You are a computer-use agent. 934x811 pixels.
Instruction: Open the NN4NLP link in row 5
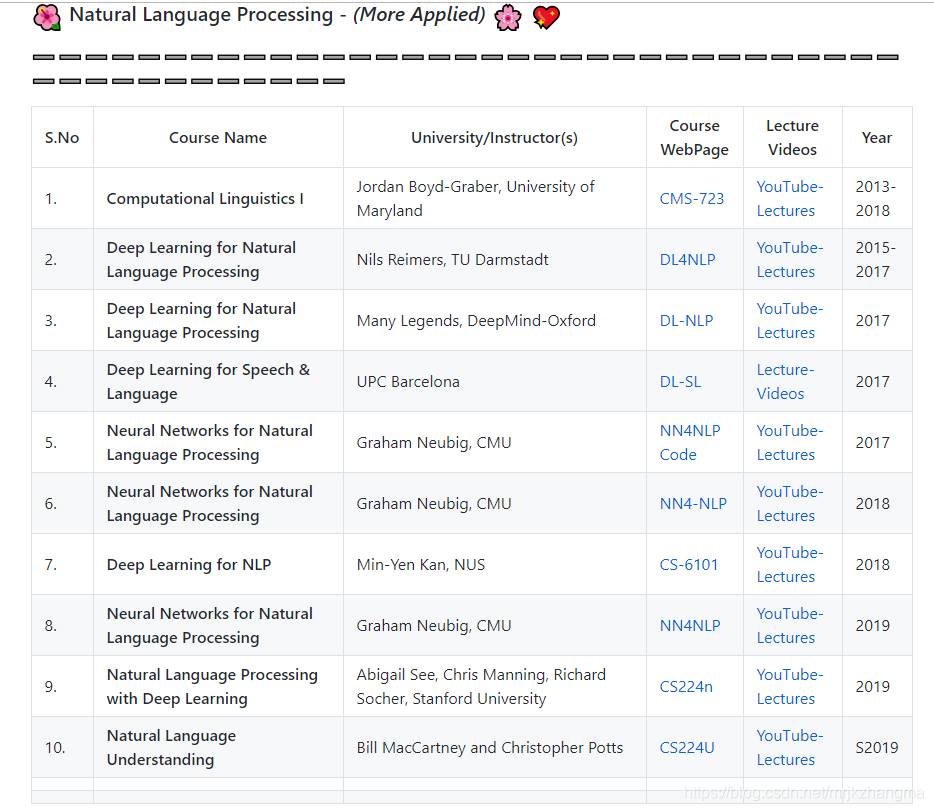690,431
